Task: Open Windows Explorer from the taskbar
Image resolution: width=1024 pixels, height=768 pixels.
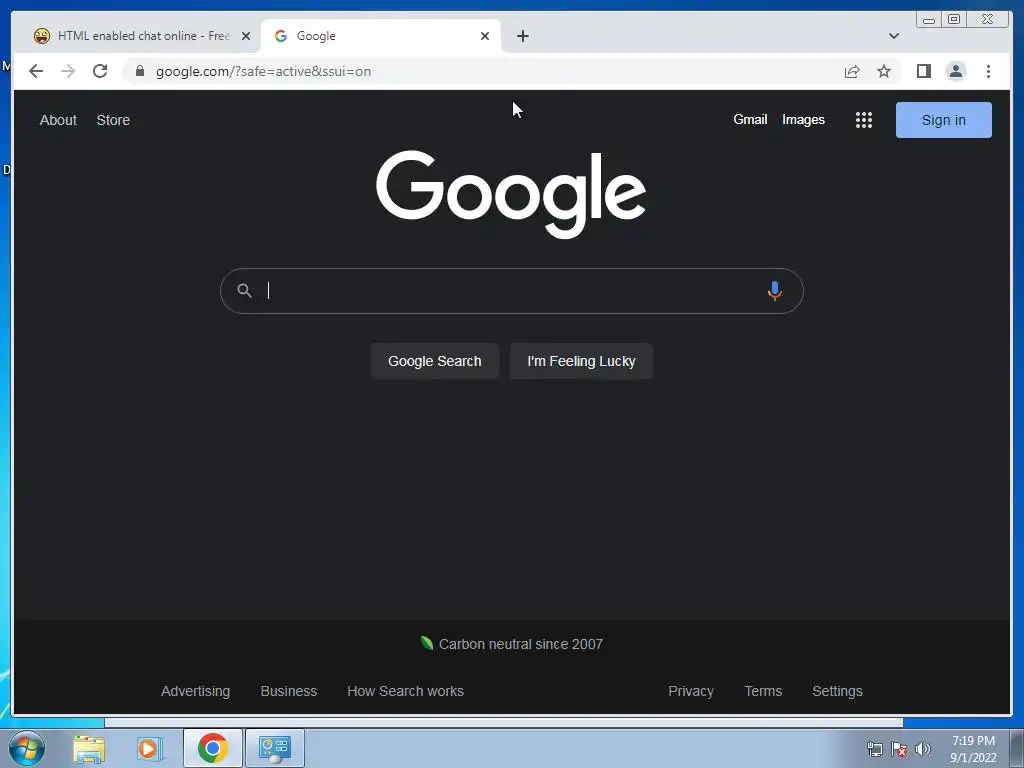Action: pos(89,748)
